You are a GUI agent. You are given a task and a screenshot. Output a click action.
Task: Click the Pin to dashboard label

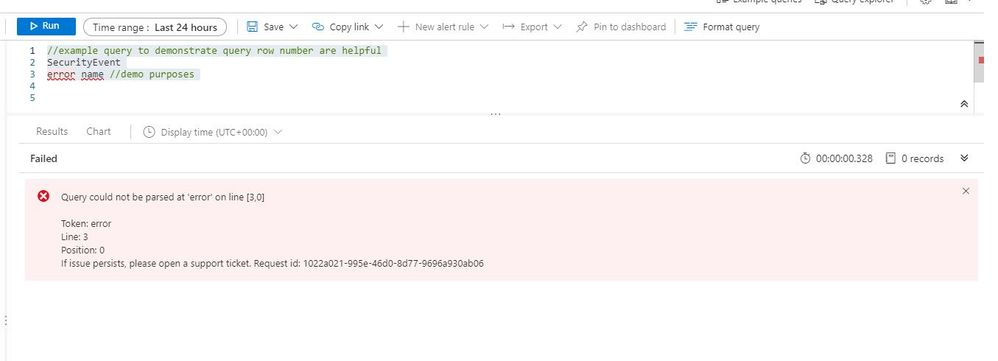coord(629,27)
